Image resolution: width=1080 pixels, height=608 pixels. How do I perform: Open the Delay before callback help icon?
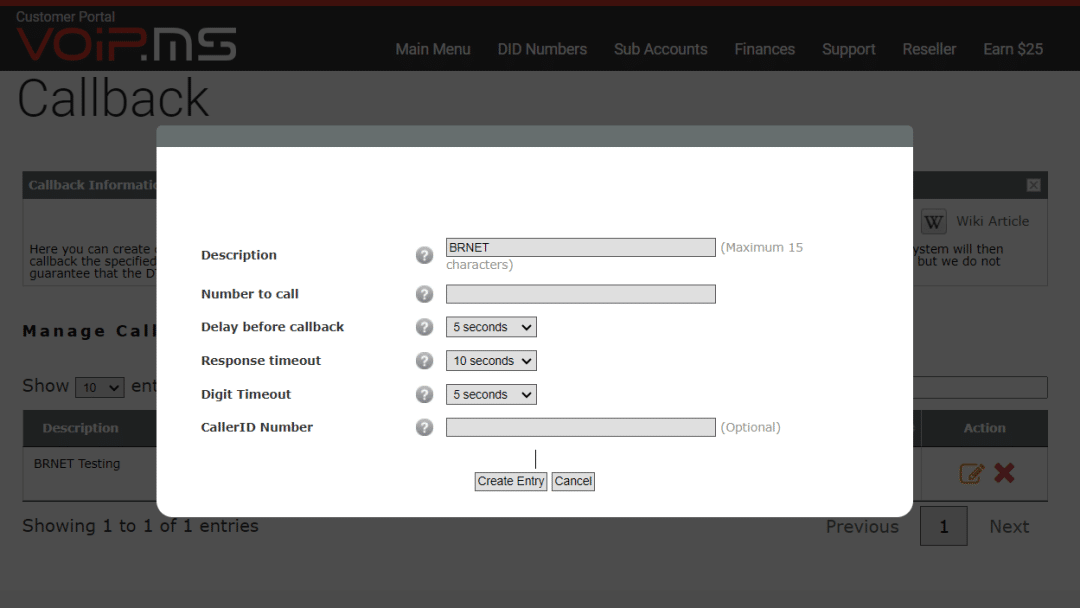click(424, 327)
